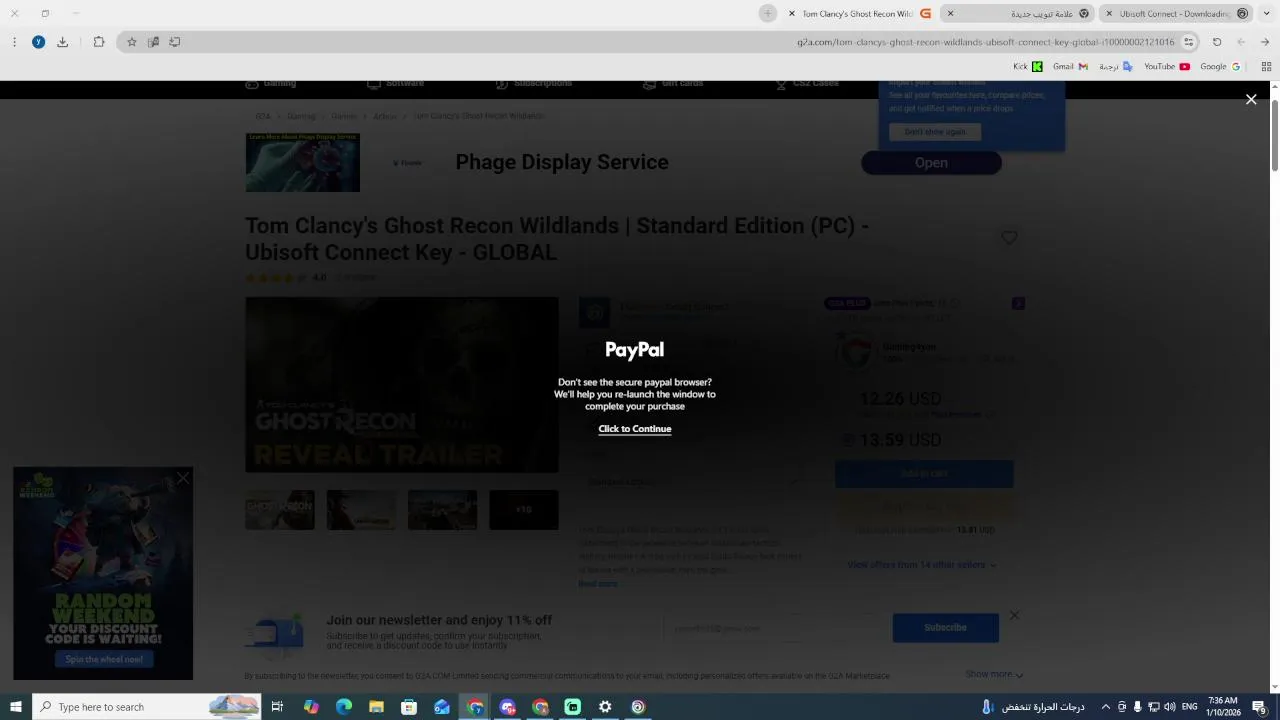Click the 'Click to Continue' PayPal link
Image resolution: width=1280 pixels, height=720 pixels.
pyautogui.click(x=635, y=429)
